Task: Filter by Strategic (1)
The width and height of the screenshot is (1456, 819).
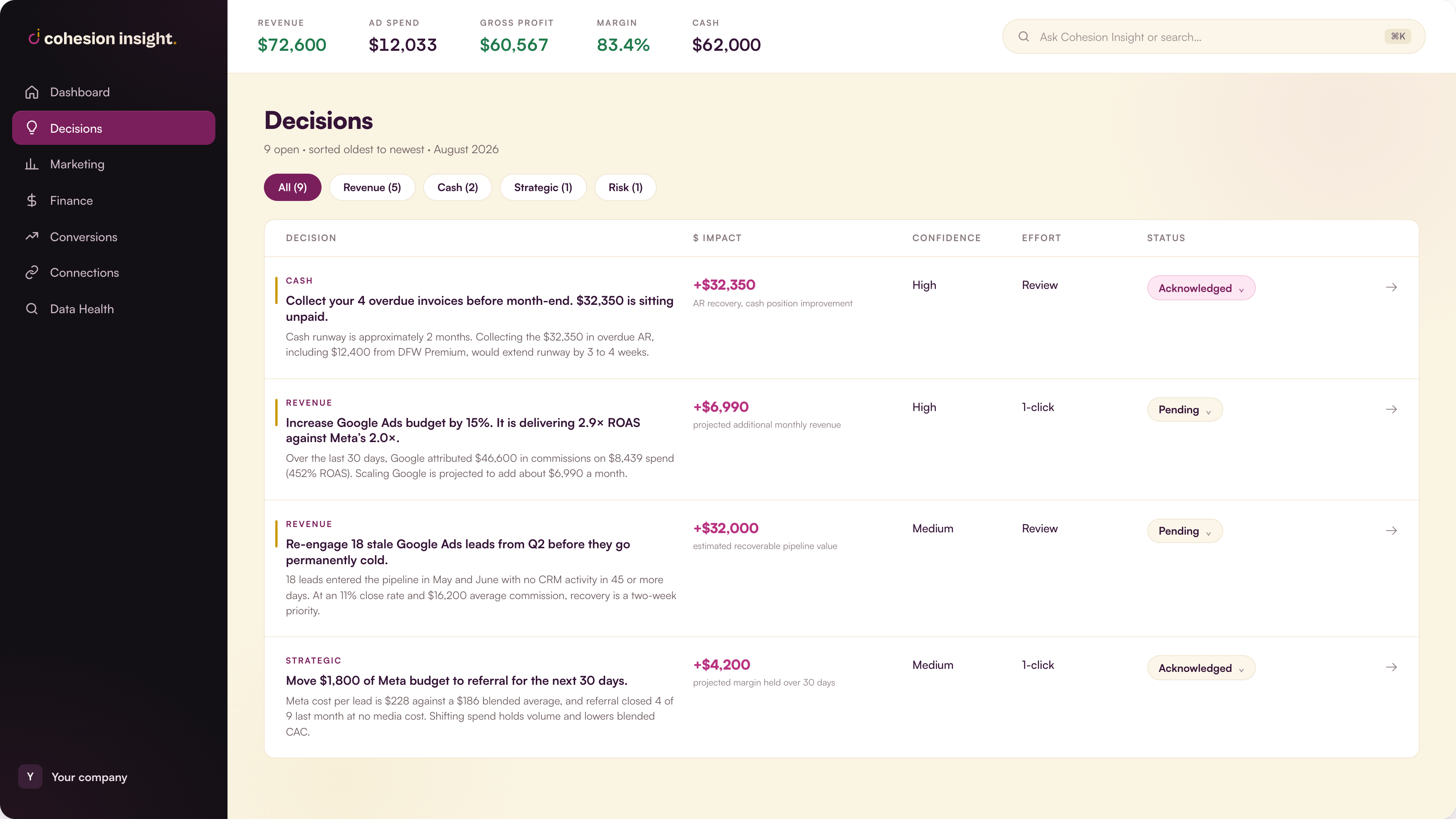Action: [x=543, y=187]
